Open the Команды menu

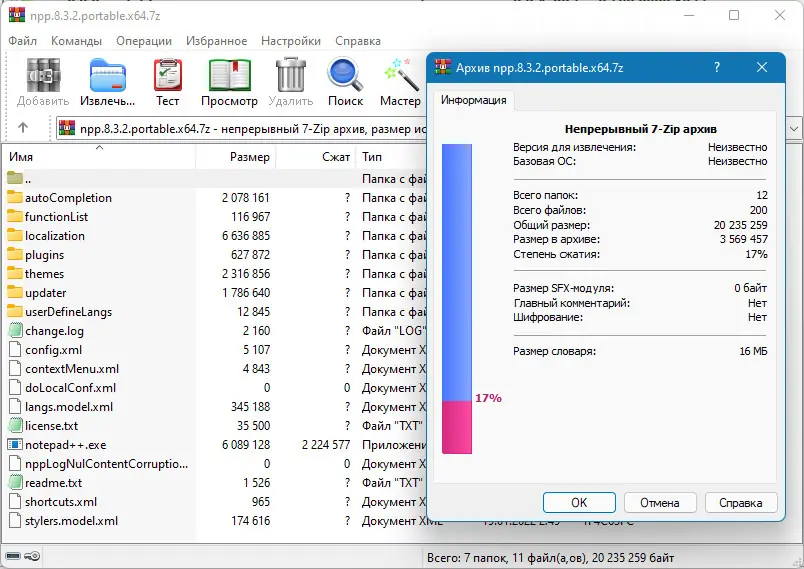[76, 41]
